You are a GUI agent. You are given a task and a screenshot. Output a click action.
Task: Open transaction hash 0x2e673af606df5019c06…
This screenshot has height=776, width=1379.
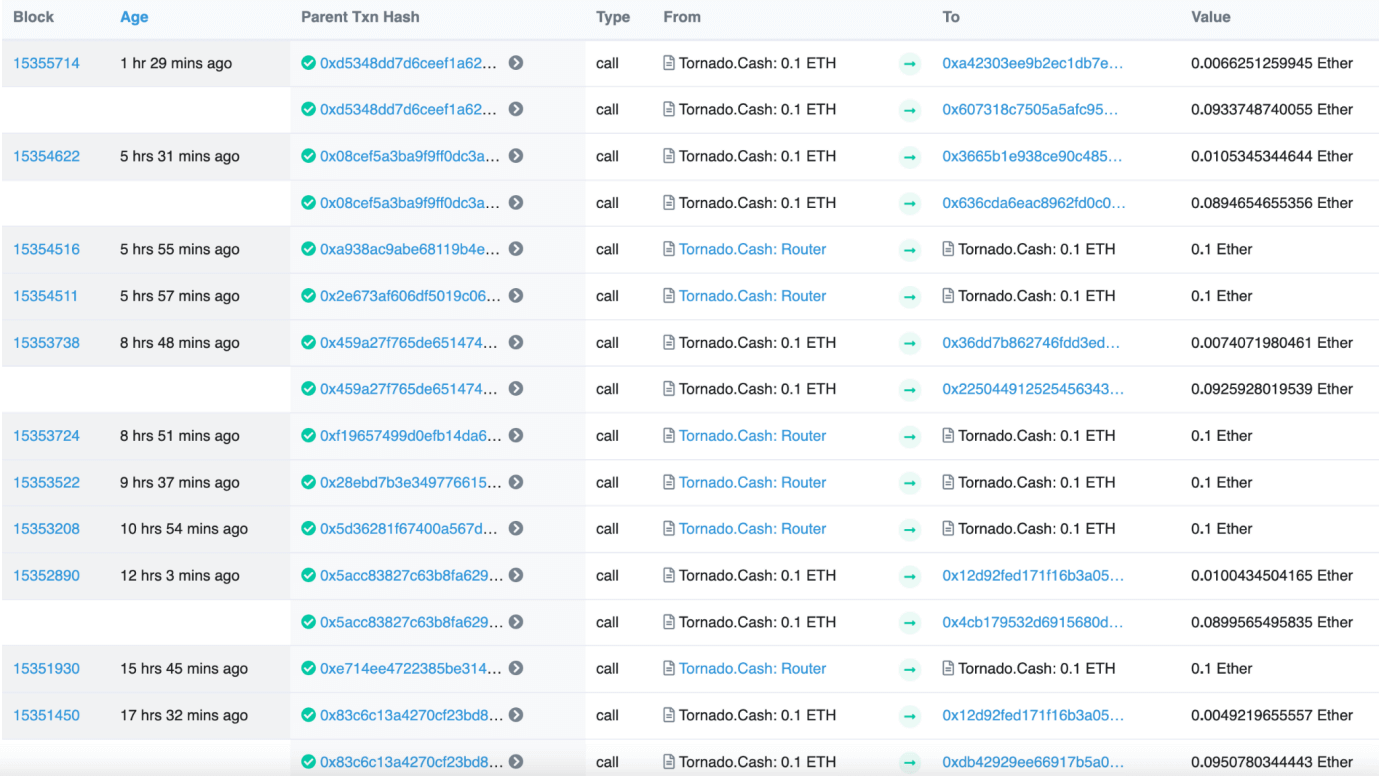pos(410,296)
